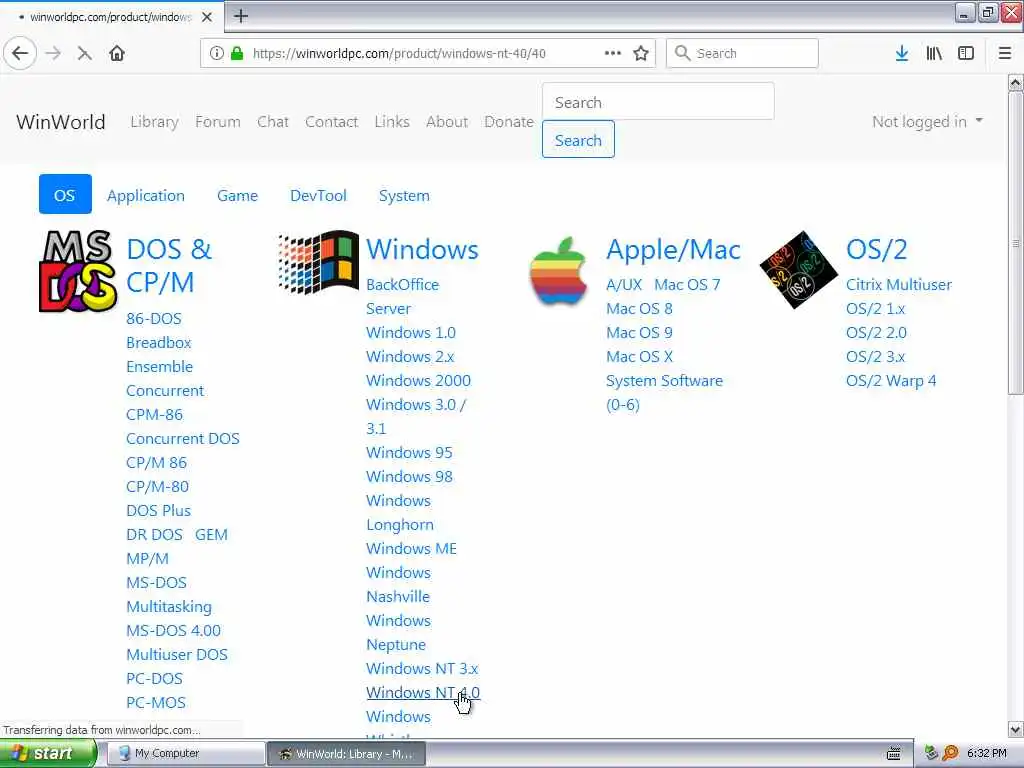This screenshot has height=768, width=1024.
Task: Open the Windows 2000 link
Action: pos(418,381)
